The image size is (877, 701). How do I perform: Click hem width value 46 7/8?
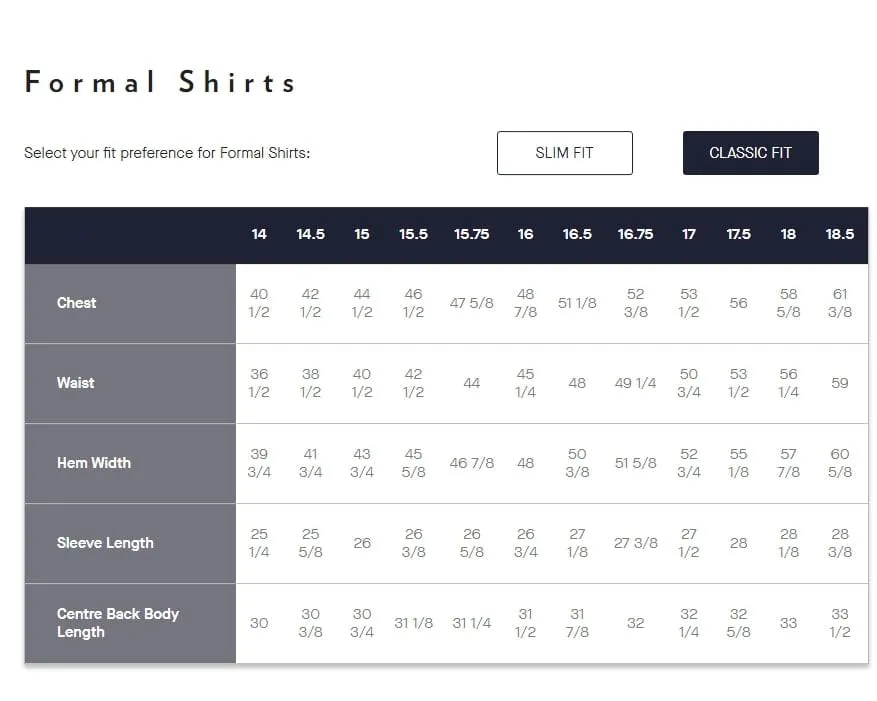[x=471, y=463]
